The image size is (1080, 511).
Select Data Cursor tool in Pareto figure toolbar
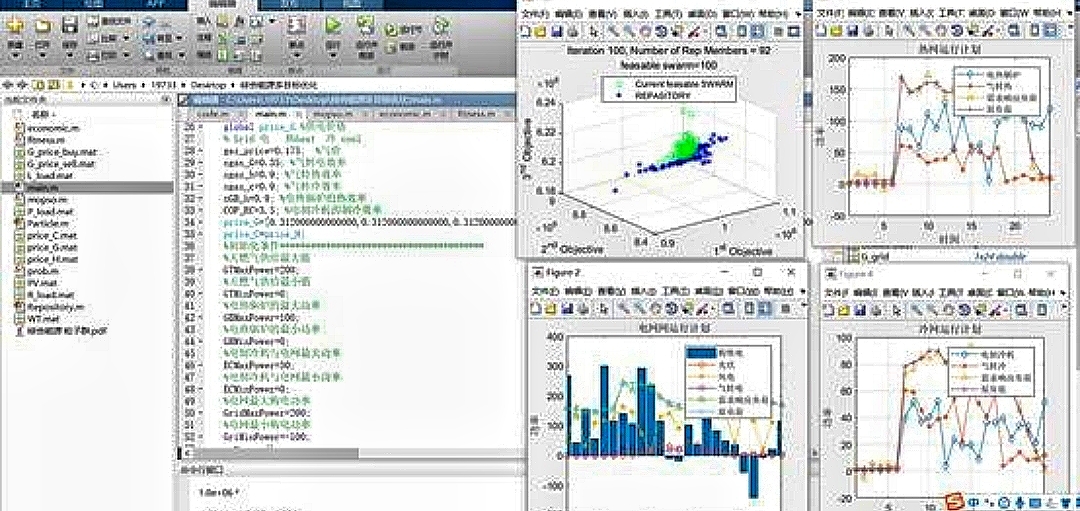pyautogui.click(x=678, y=31)
